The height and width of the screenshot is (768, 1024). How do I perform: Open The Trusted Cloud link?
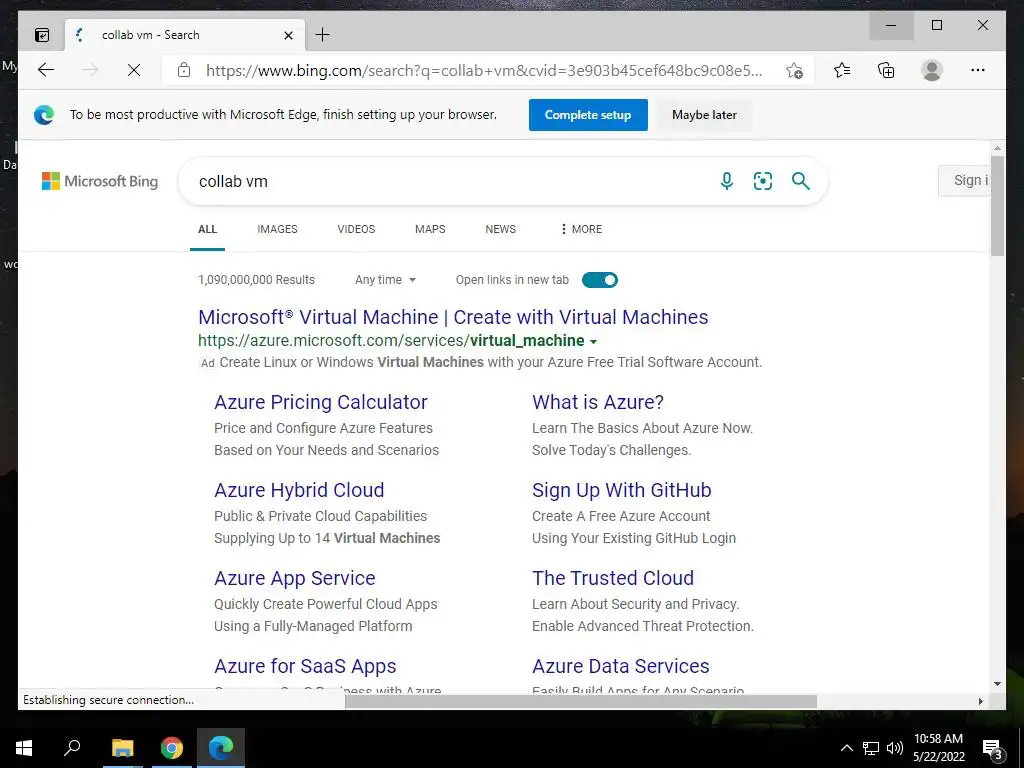[x=613, y=579]
